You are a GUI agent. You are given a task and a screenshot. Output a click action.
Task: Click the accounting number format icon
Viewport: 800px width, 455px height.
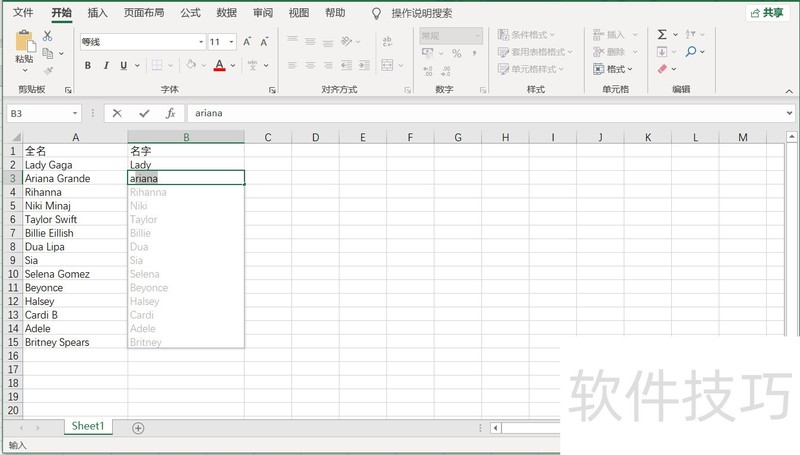(x=428, y=53)
